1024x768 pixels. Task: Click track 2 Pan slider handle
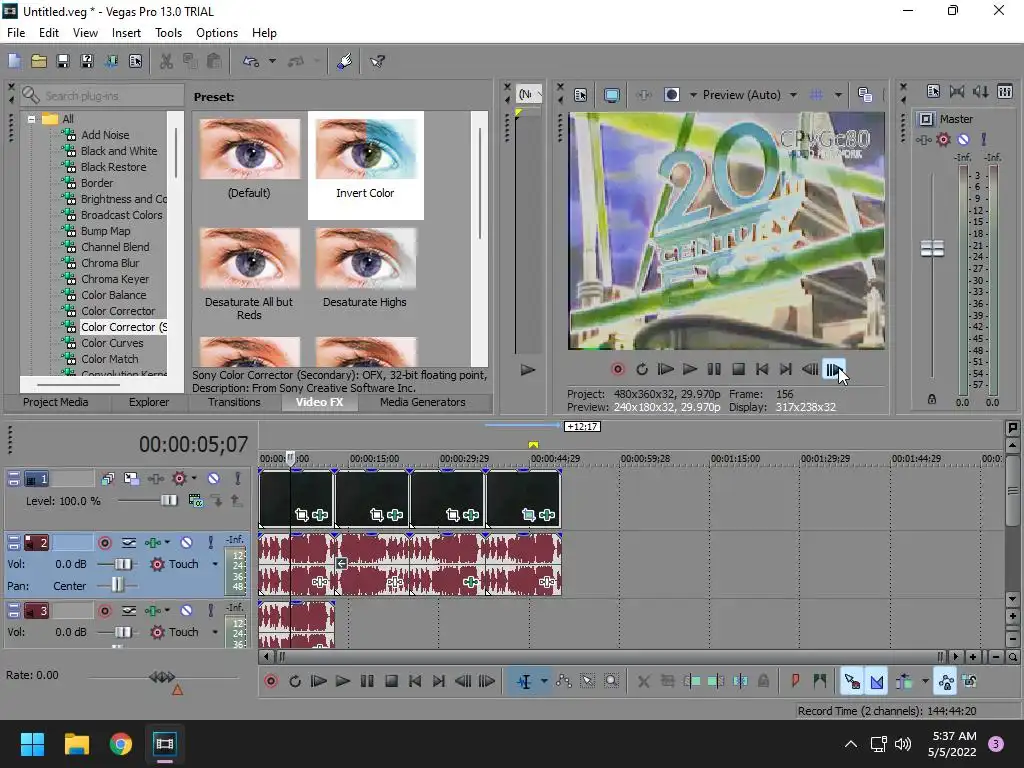117,584
